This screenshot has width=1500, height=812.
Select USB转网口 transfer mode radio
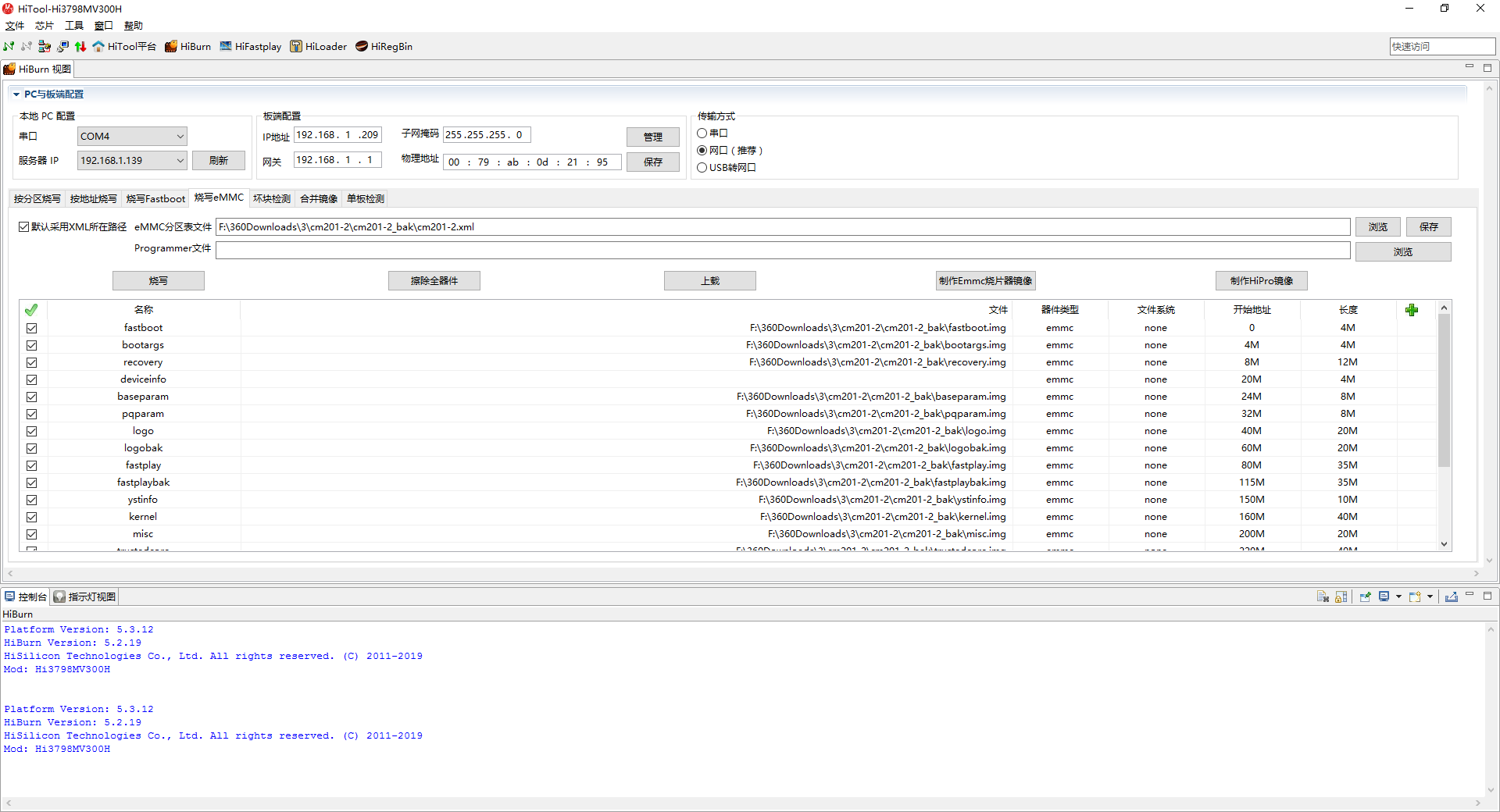click(x=702, y=168)
